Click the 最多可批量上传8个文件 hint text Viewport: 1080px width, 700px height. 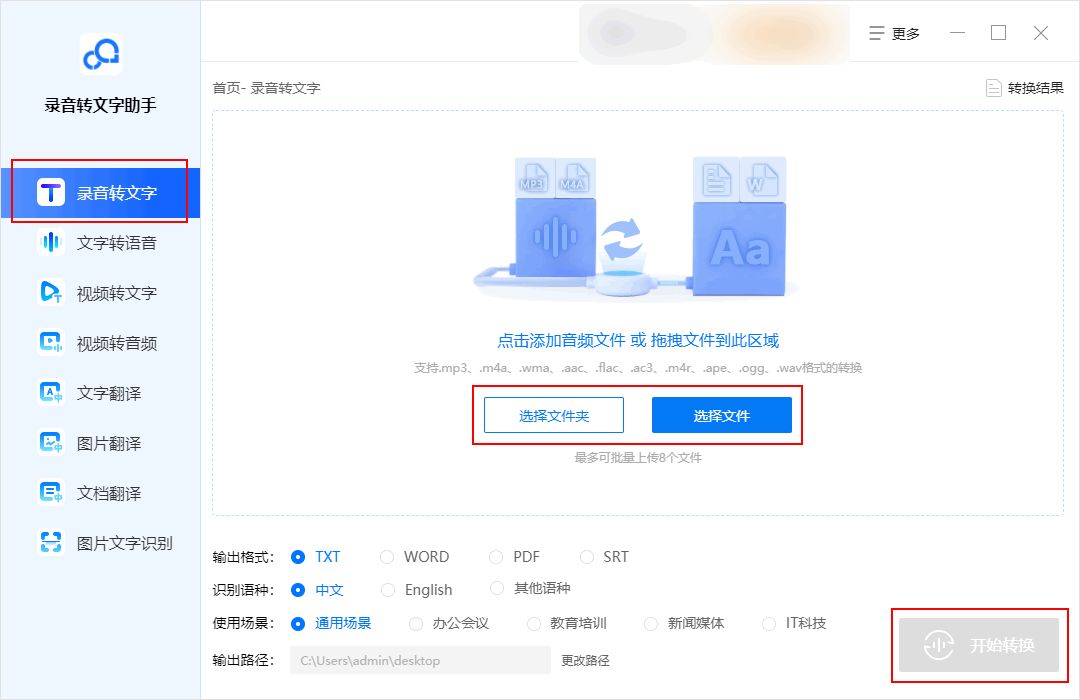pos(638,457)
